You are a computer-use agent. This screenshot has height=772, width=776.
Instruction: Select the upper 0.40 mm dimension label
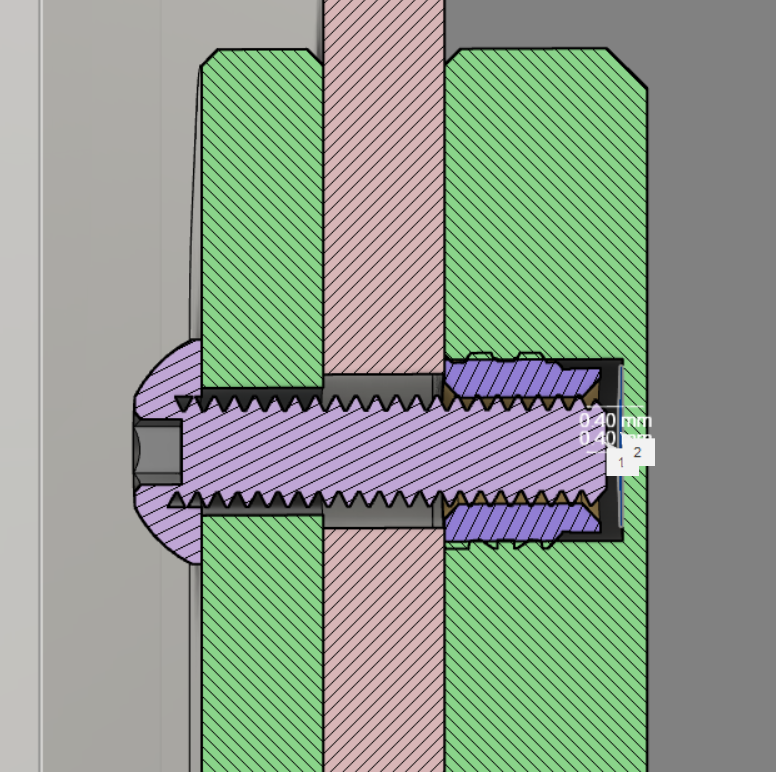(x=615, y=421)
